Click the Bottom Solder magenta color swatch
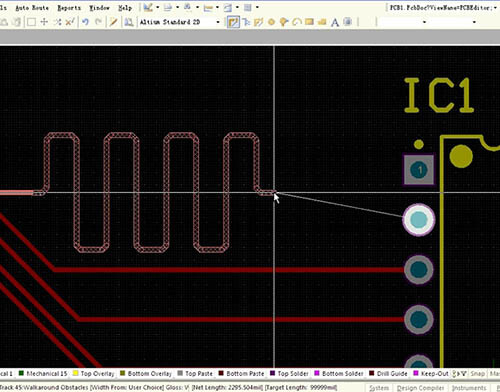The height and width of the screenshot is (392, 500). pyautogui.click(x=317, y=373)
